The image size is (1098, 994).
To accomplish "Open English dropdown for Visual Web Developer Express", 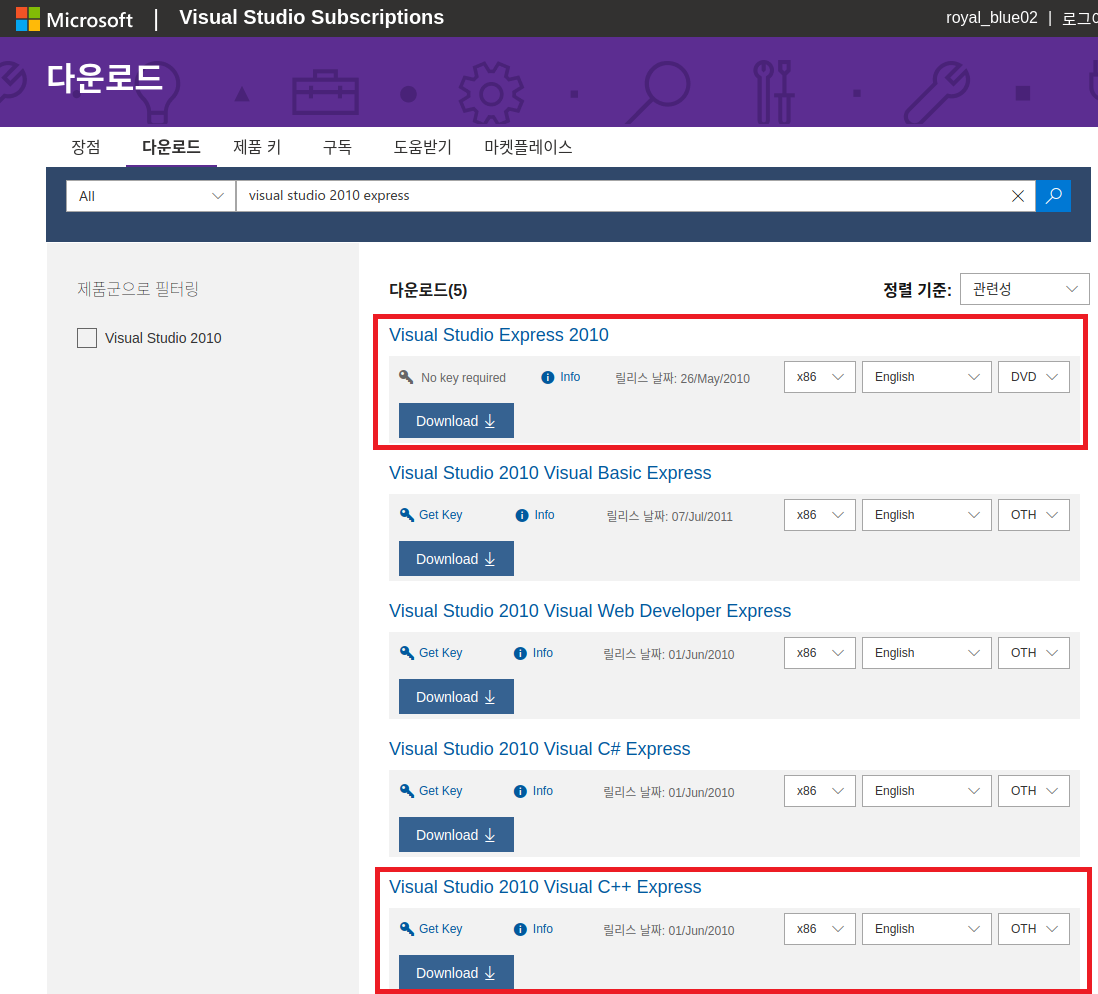I will pyautogui.click(x=926, y=653).
